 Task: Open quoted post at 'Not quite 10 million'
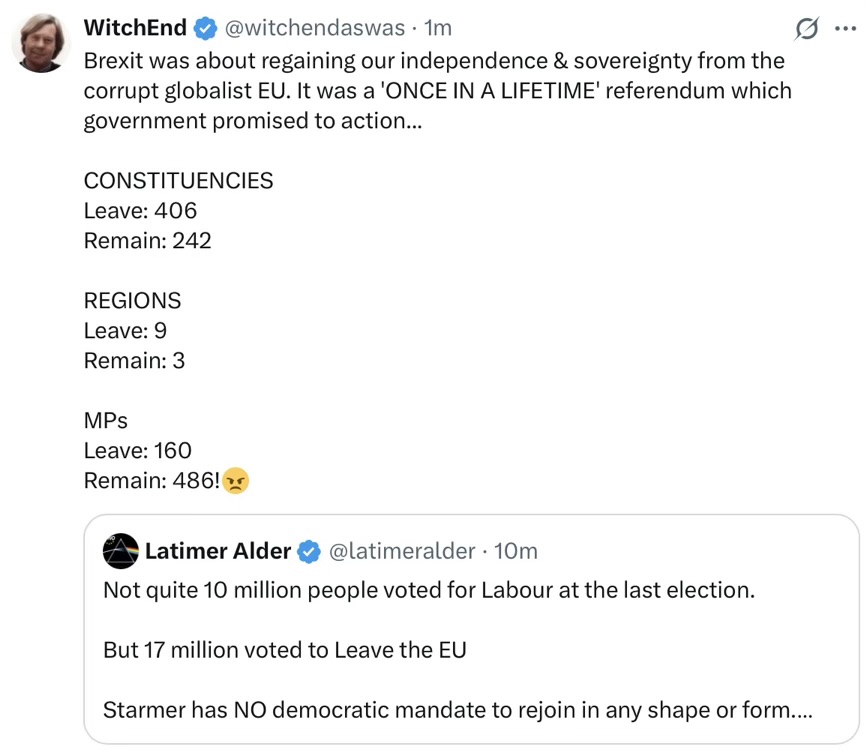point(429,590)
